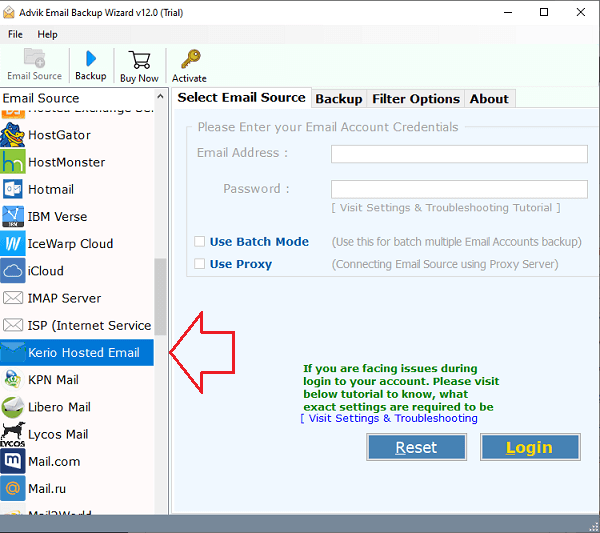Click the email source list scrollbar thumb
600x533 pixels.
click(160, 297)
